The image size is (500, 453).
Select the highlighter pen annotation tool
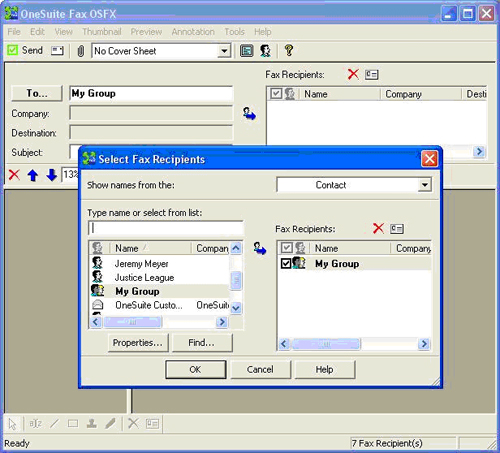tap(110, 424)
